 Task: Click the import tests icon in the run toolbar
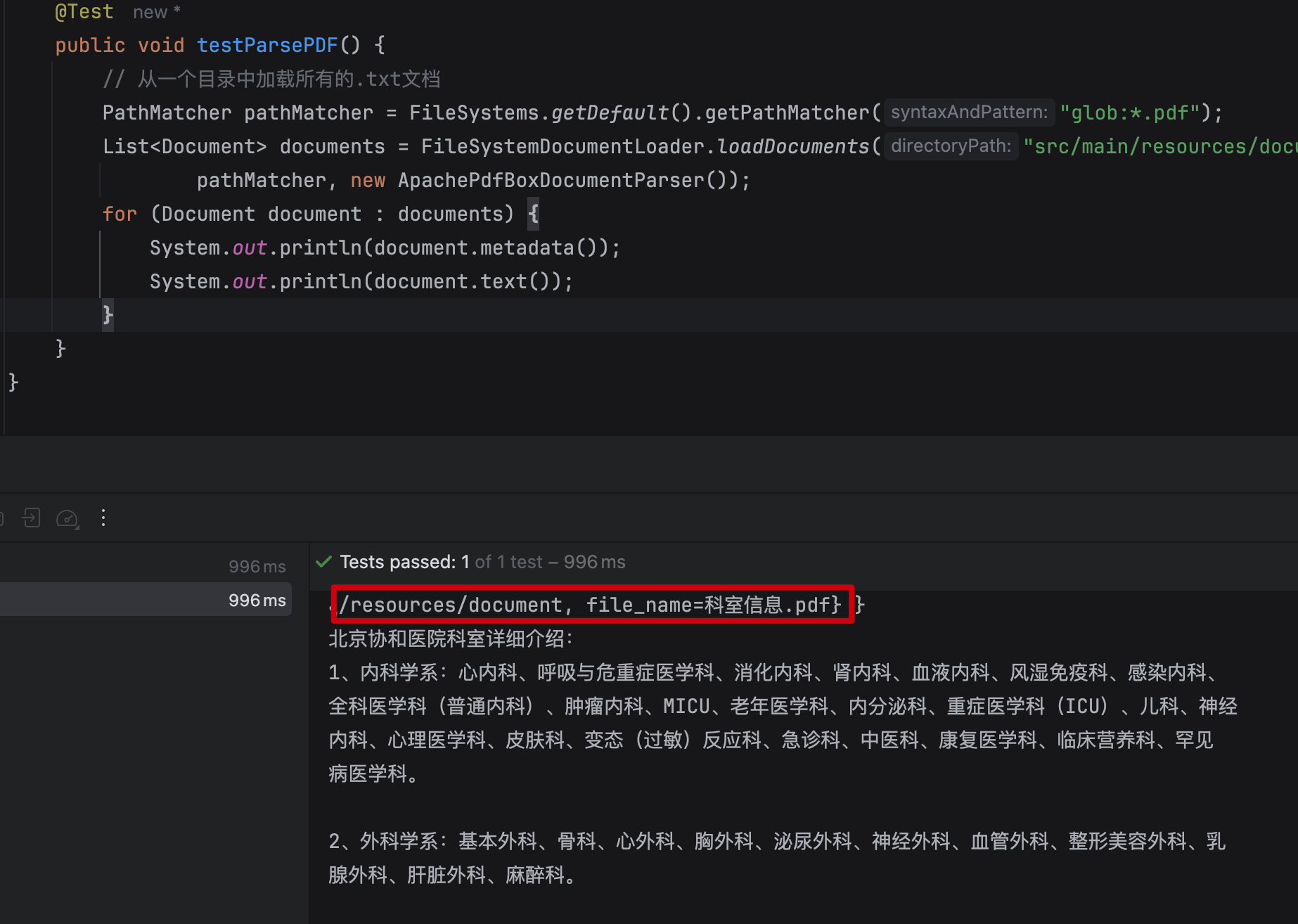click(32, 518)
